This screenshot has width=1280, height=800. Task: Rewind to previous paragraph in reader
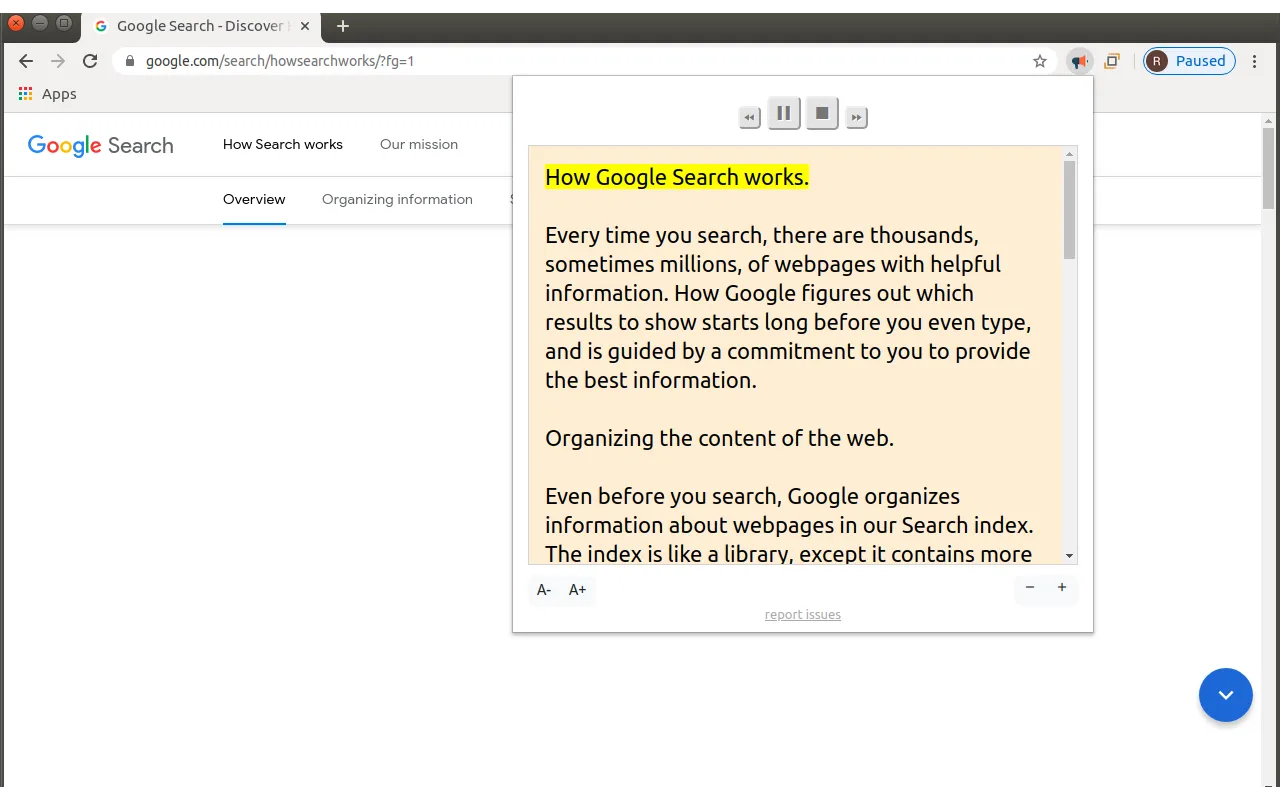[x=749, y=118]
